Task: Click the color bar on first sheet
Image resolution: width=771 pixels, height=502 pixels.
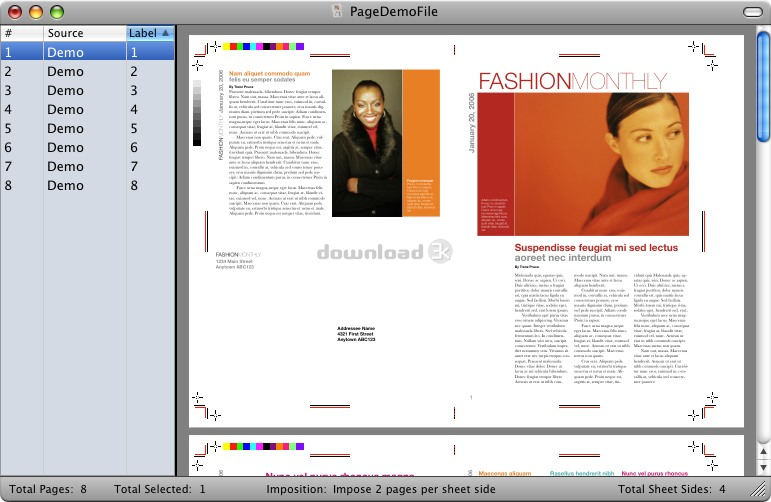Action: pyautogui.click(x=264, y=47)
